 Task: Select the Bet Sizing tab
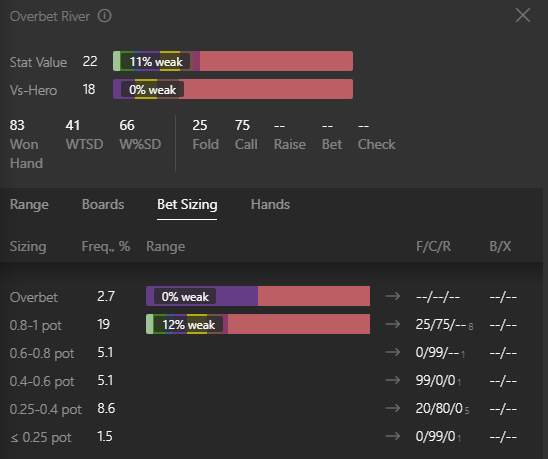point(187,205)
